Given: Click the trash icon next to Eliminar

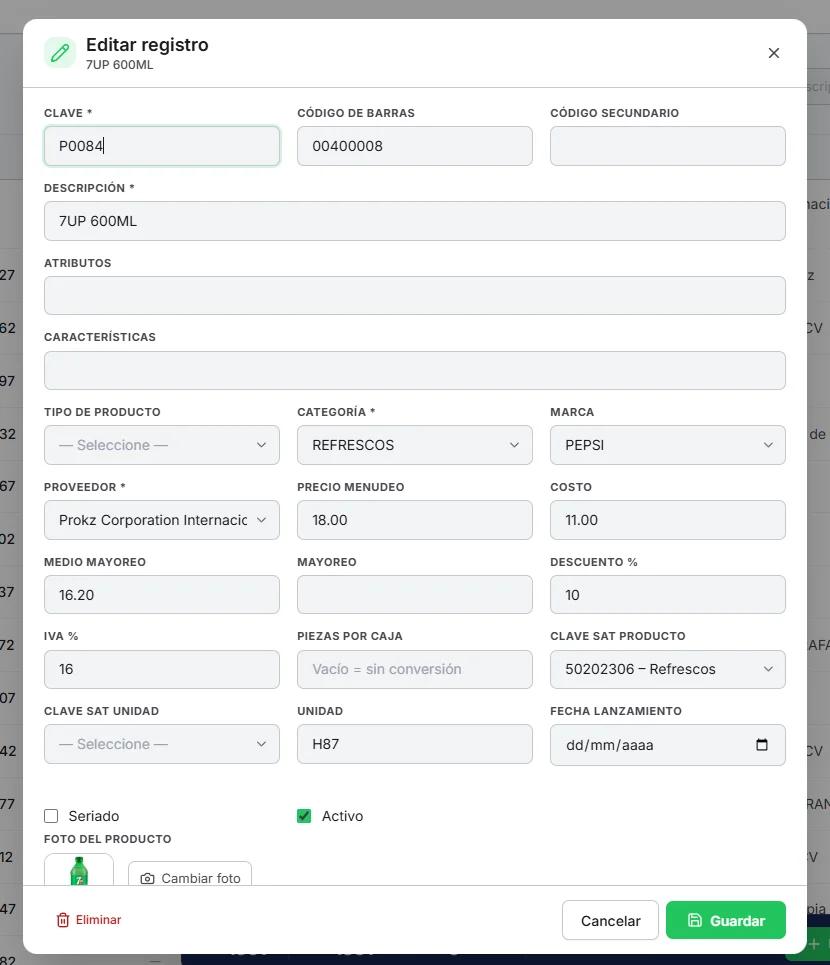Looking at the screenshot, I should coord(63,919).
